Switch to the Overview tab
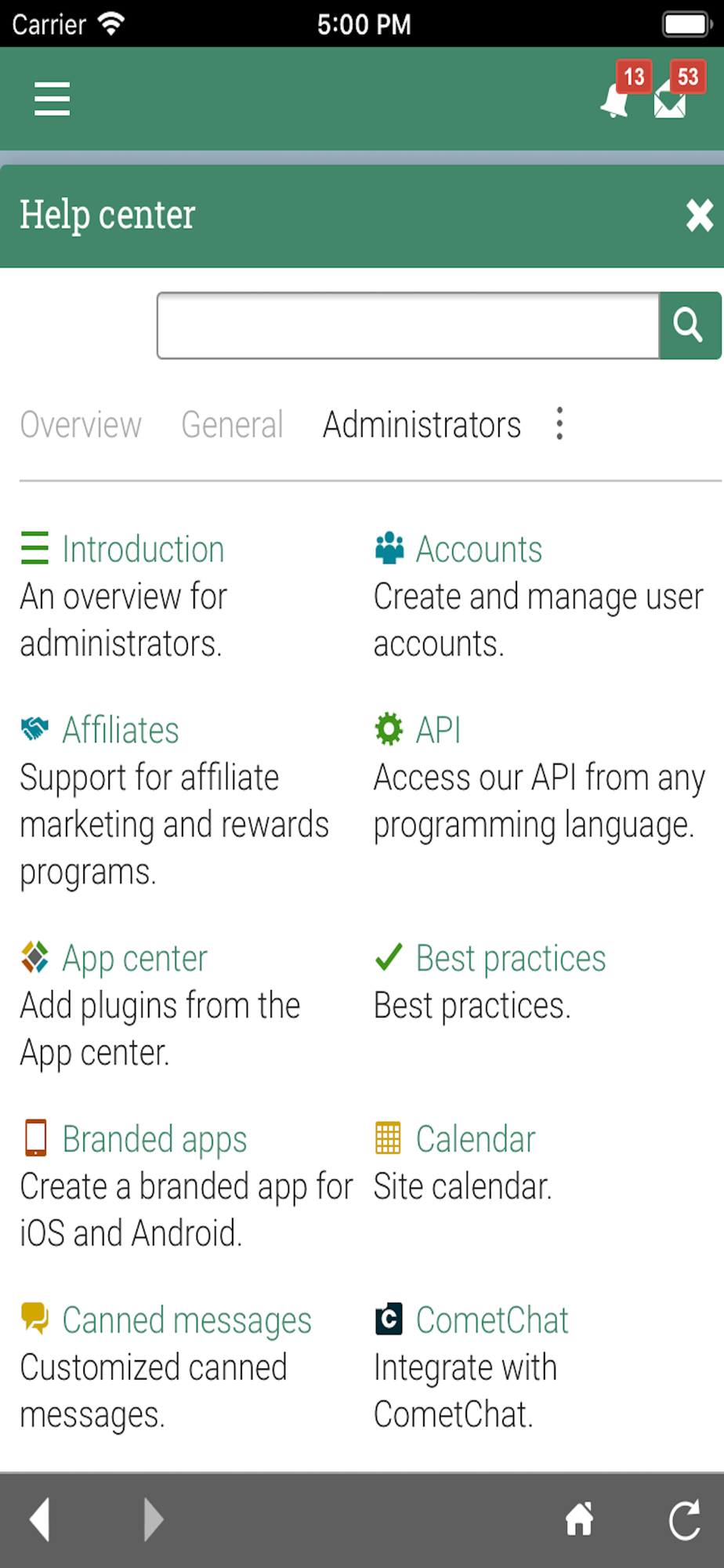This screenshot has width=724, height=1568. point(81,425)
